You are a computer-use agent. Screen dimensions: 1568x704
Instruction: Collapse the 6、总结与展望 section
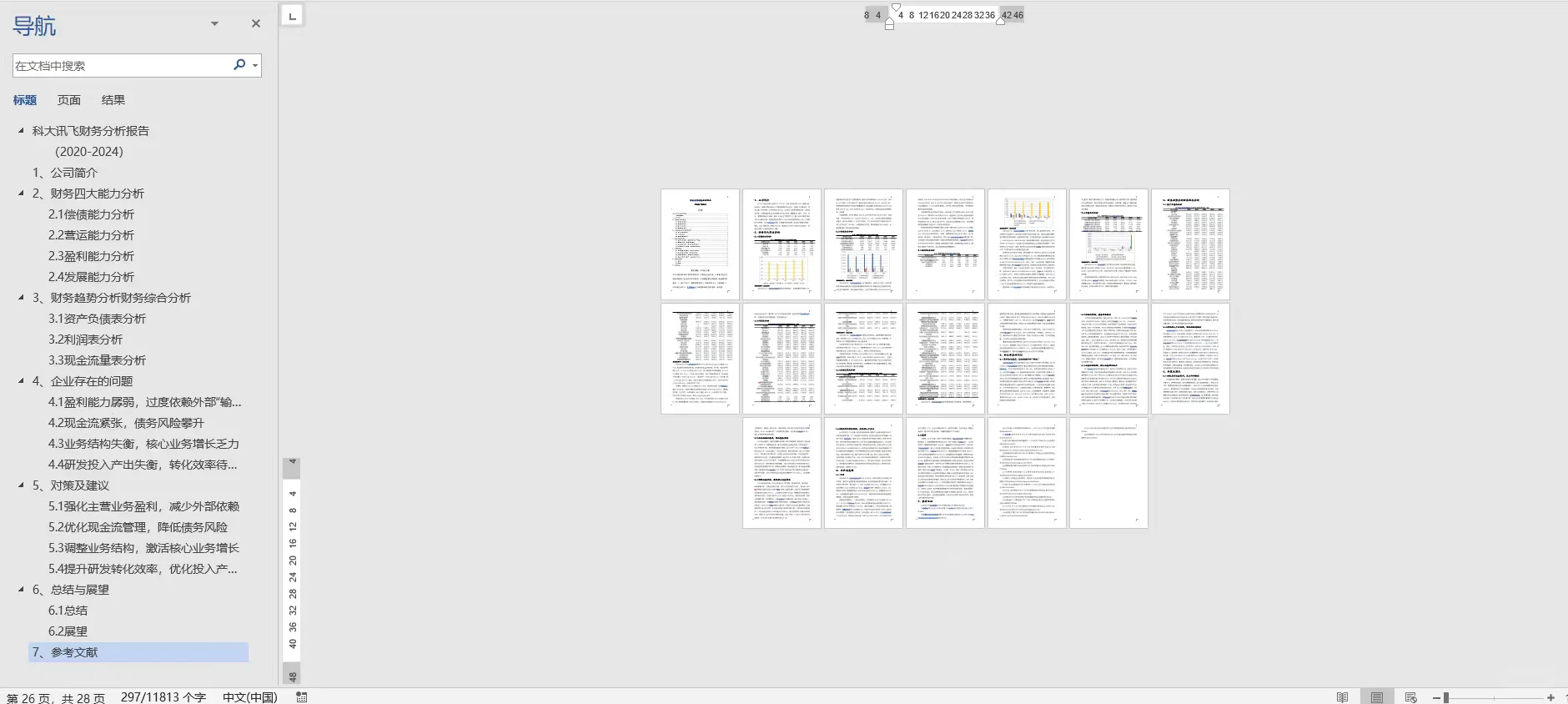point(21,589)
